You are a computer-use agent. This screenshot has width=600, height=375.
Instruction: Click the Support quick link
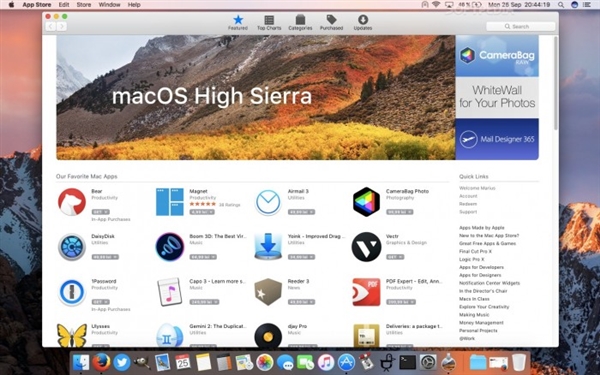pos(468,212)
